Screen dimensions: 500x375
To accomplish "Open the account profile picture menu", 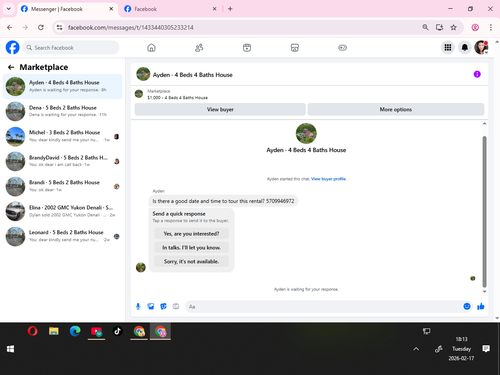I will [x=481, y=48].
